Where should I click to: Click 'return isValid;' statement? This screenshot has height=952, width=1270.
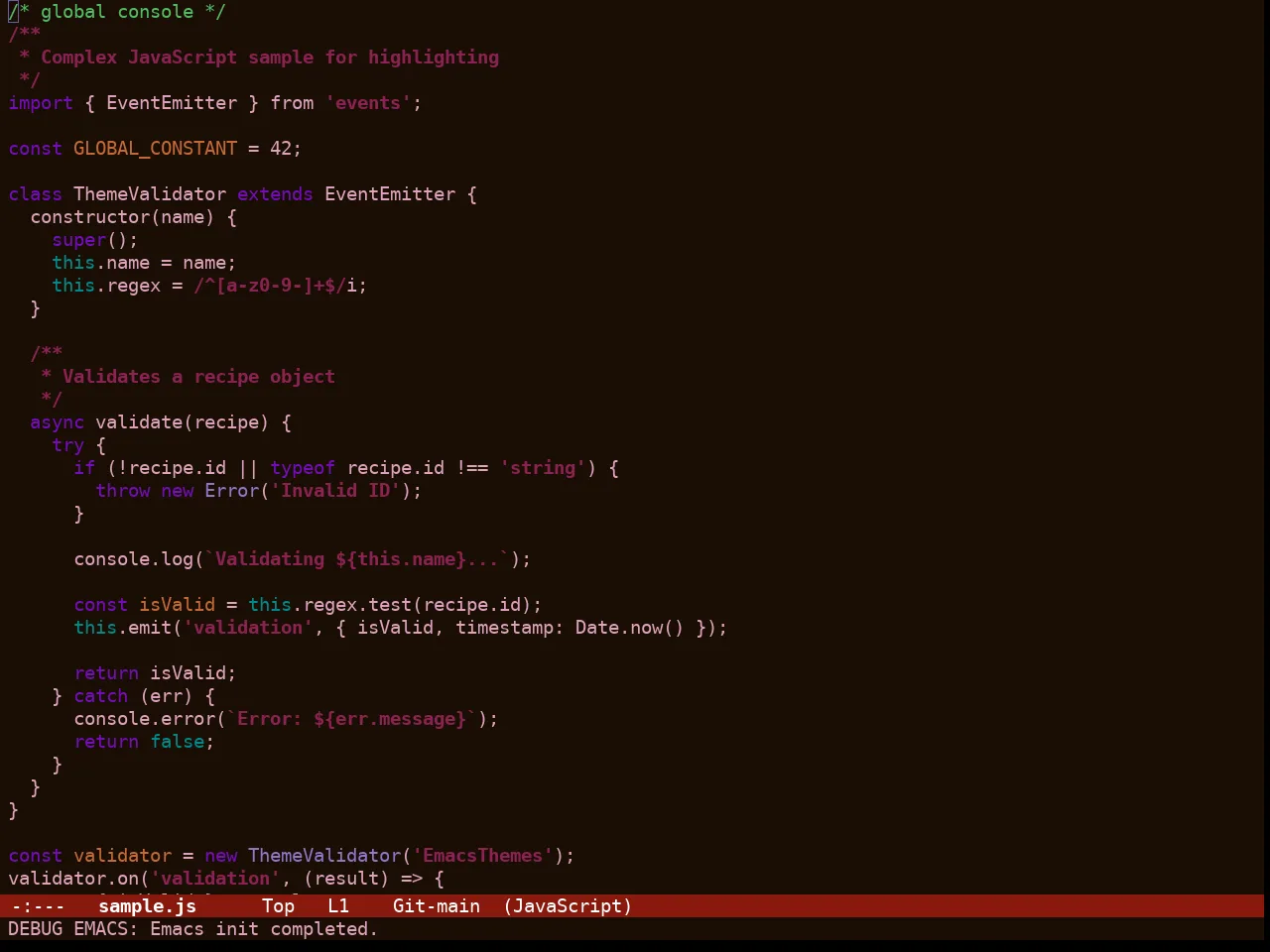tap(156, 673)
